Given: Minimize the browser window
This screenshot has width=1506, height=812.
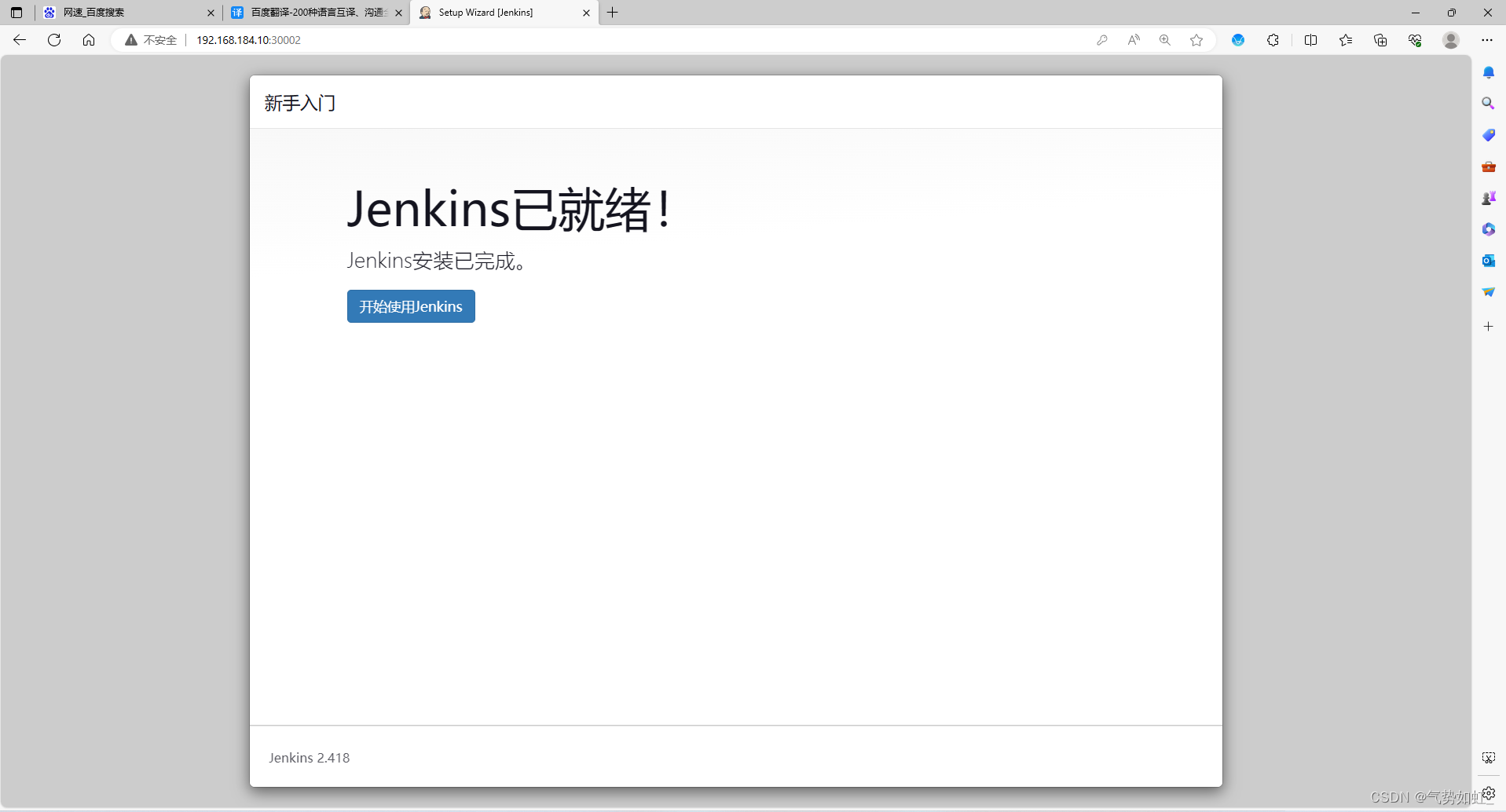Looking at the screenshot, I should click(1416, 13).
